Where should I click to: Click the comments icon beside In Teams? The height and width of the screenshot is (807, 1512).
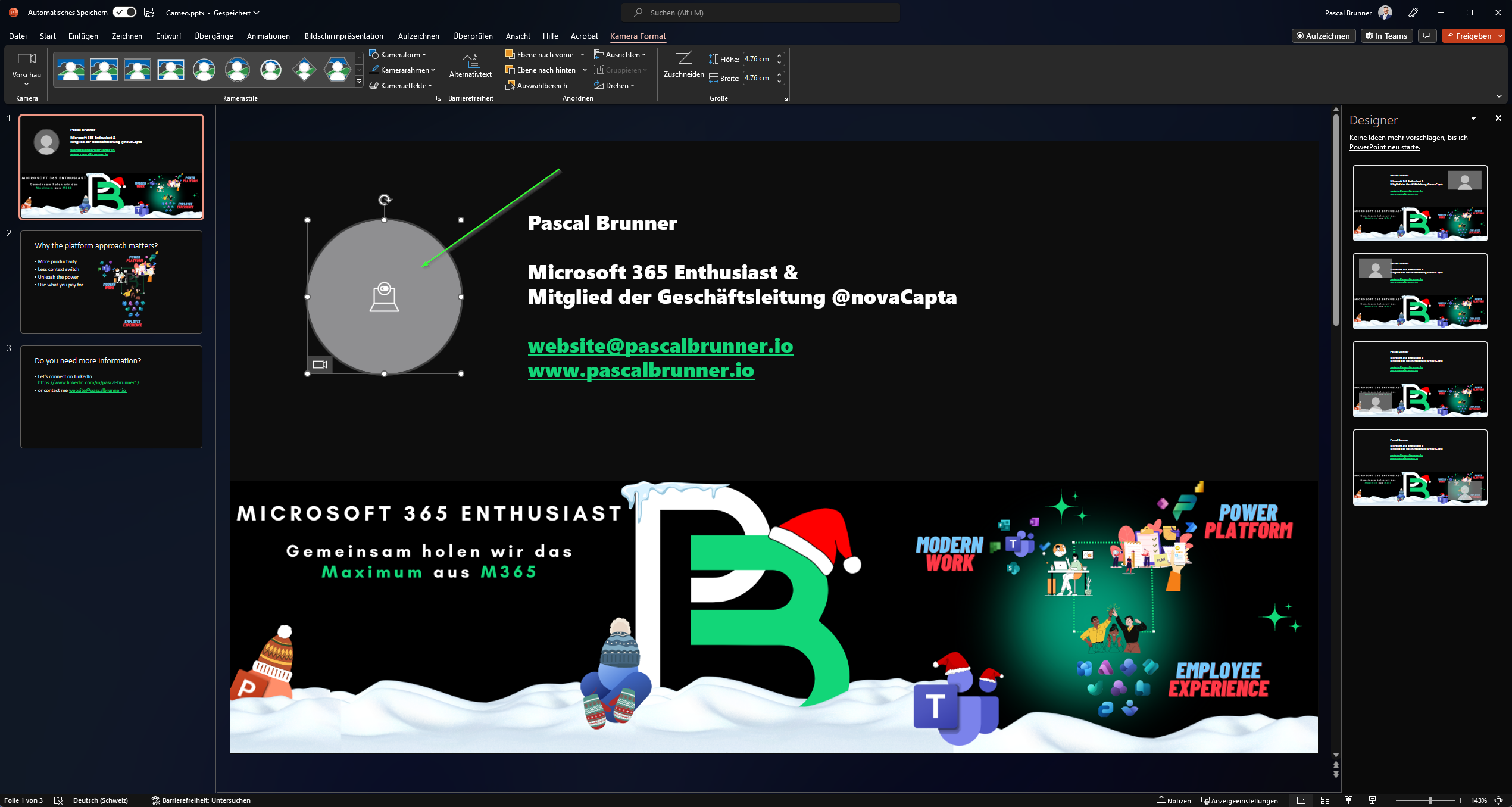(x=1426, y=36)
